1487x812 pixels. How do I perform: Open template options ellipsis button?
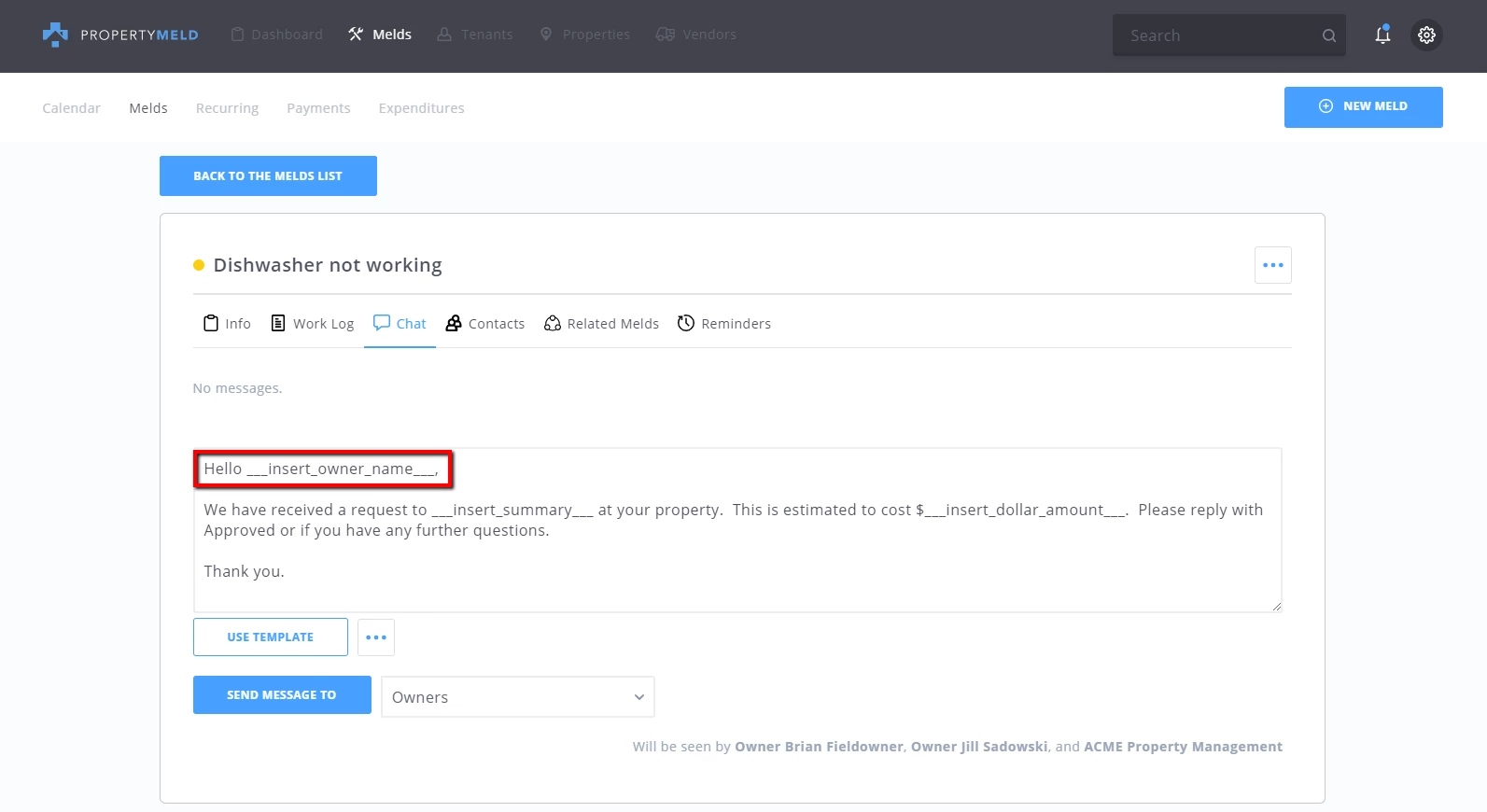(x=376, y=637)
